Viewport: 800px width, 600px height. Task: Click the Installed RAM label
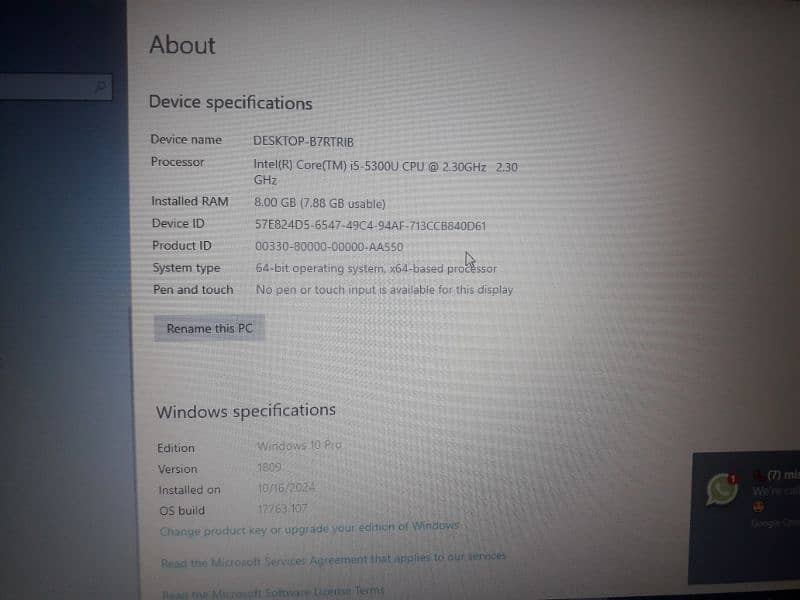pyautogui.click(x=190, y=202)
